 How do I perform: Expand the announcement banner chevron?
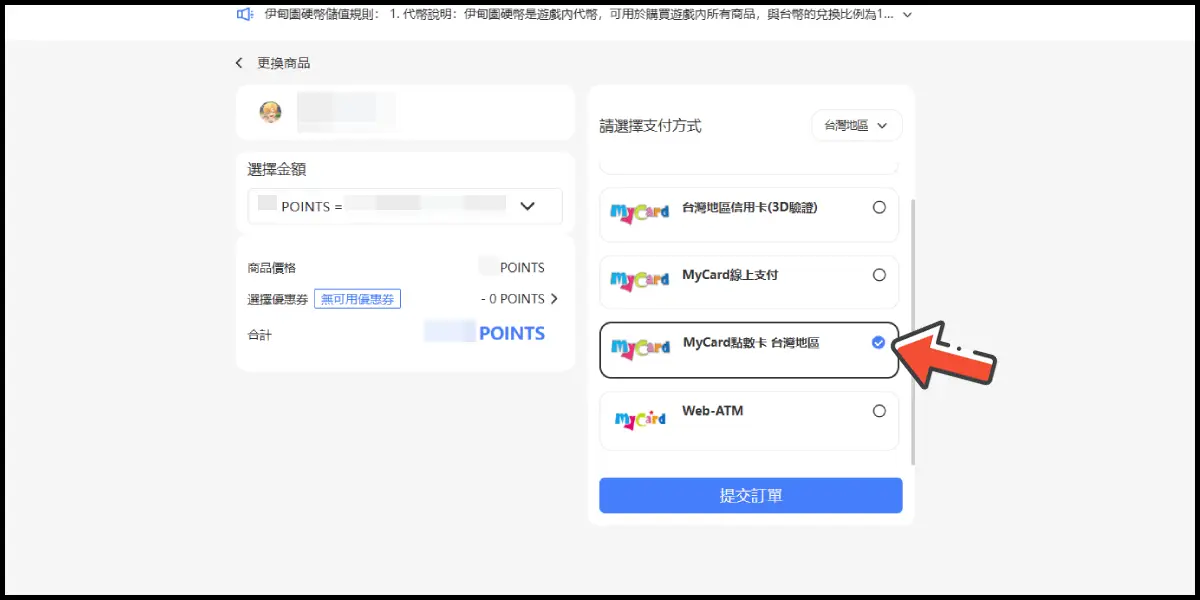point(907,15)
